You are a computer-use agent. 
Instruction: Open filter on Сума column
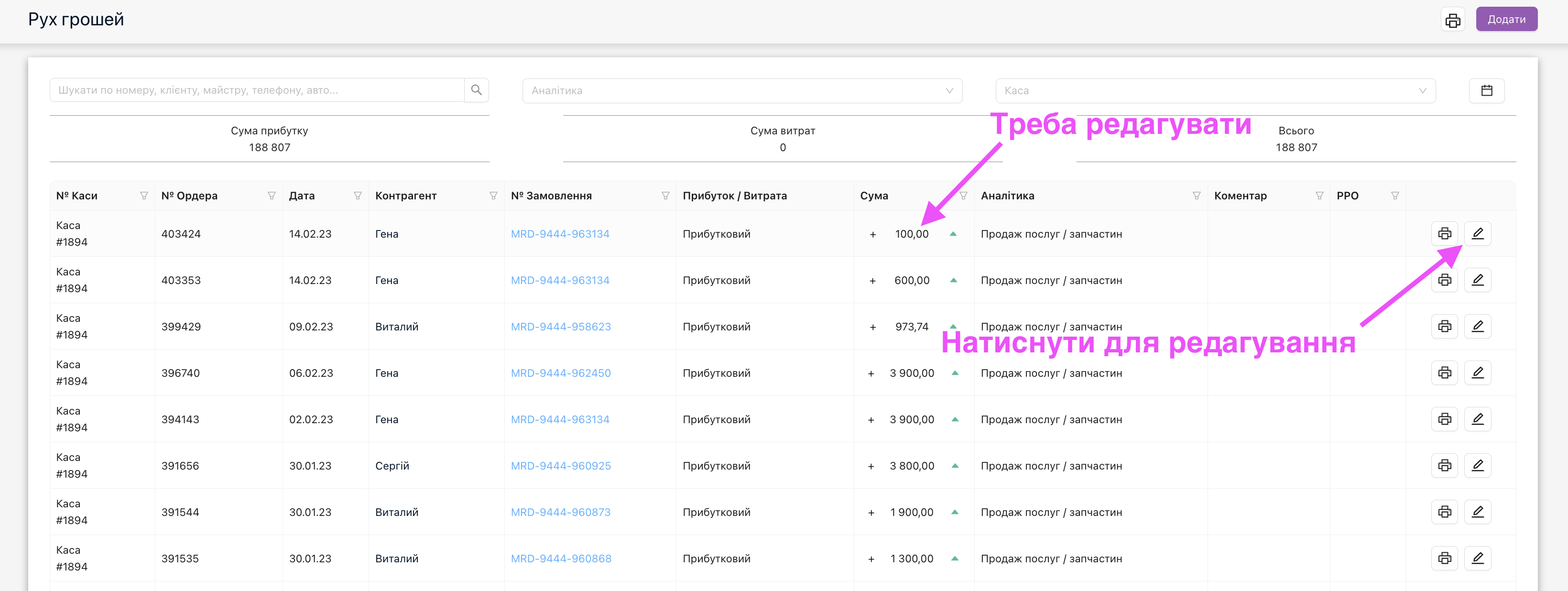(x=963, y=196)
